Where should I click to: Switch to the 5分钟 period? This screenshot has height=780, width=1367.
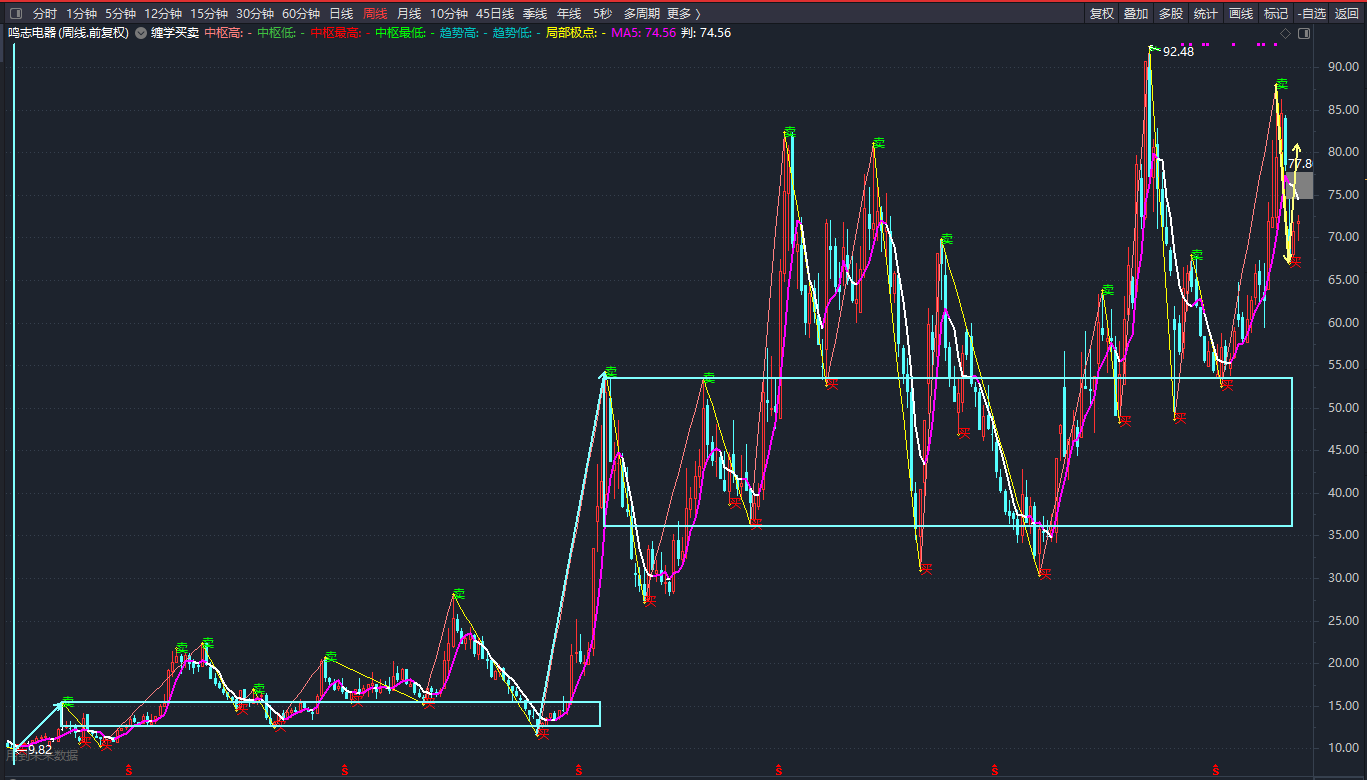pyautogui.click(x=120, y=14)
